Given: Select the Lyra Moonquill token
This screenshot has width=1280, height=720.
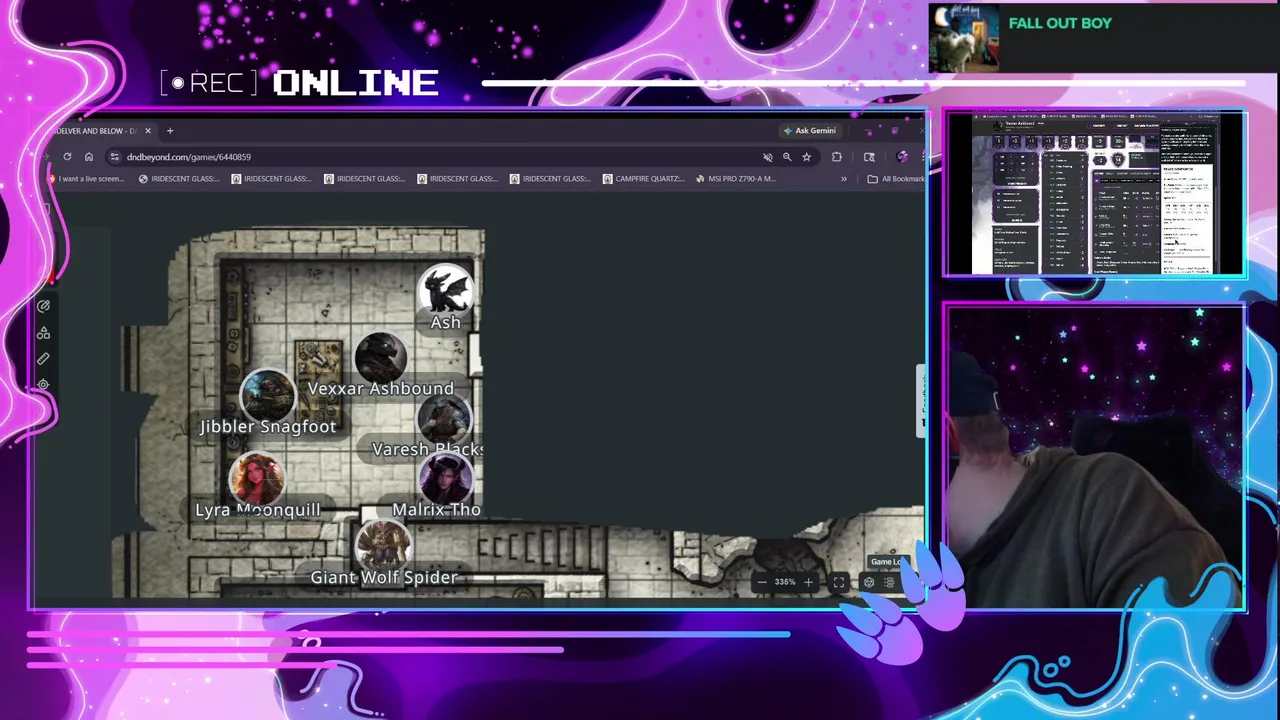Looking at the screenshot, I should (256, 478).
